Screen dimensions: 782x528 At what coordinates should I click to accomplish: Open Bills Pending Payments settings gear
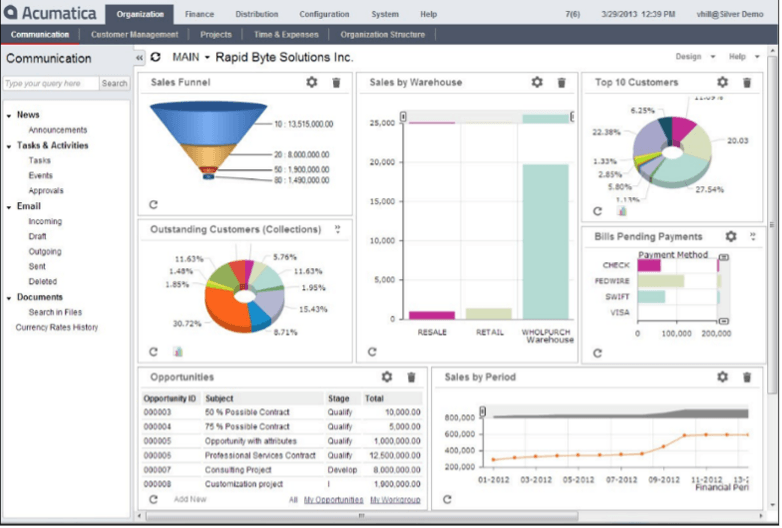pyautogui.click(x=731, y=236)
